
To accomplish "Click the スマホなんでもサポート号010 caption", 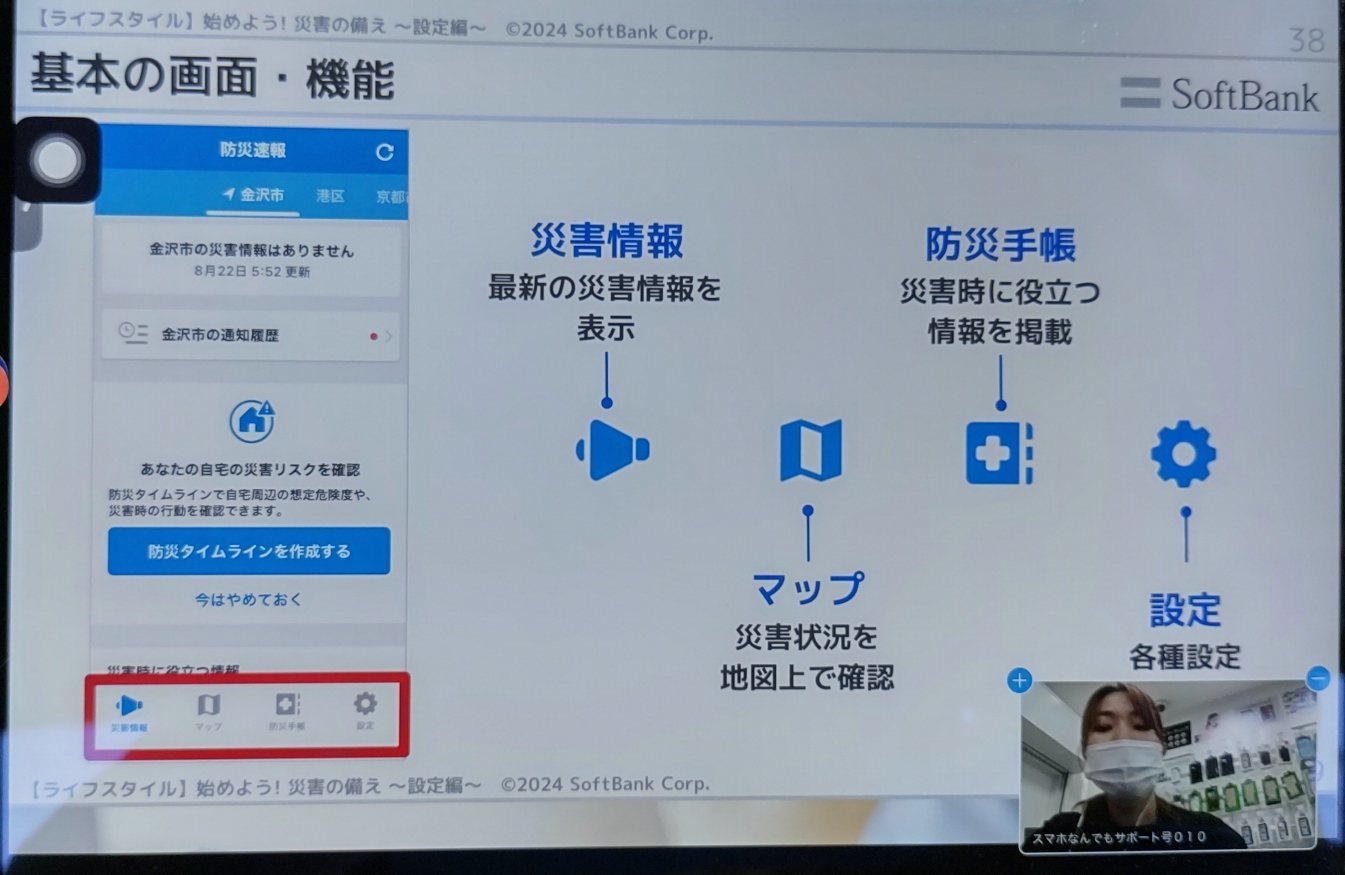I will tap(1119, 837).
